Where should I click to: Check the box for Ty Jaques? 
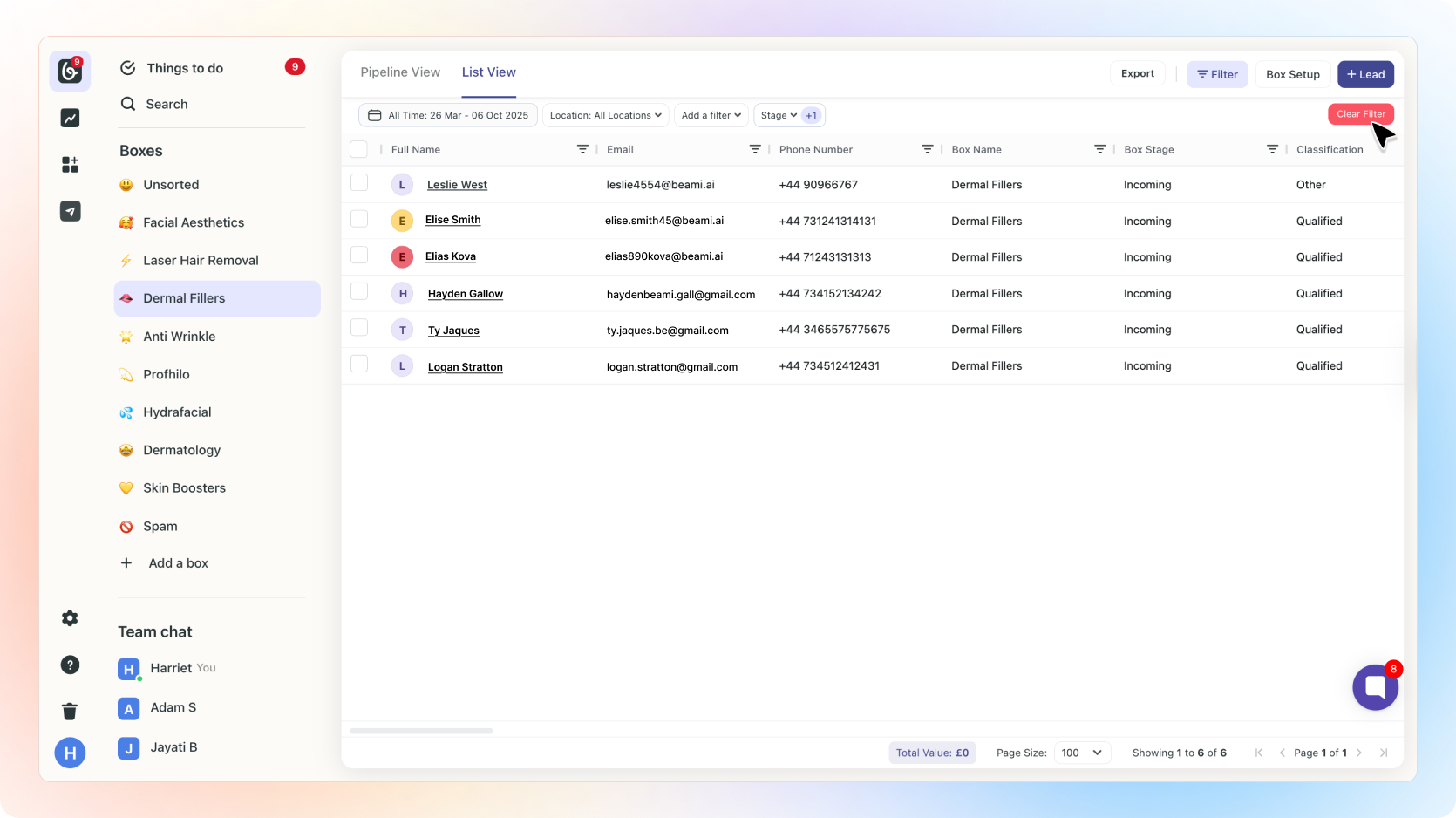click(x=359, y=327)
